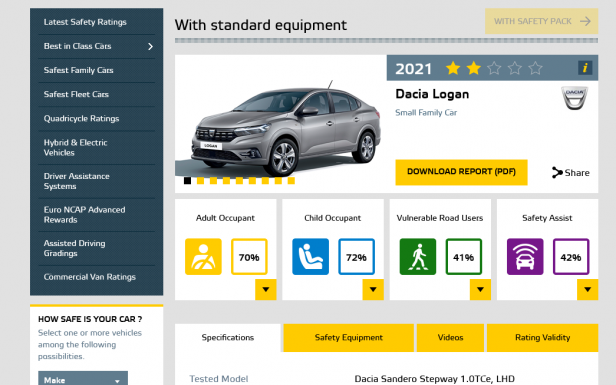
Task: Switch to the Videos tab
Action: tap(450, 337)
